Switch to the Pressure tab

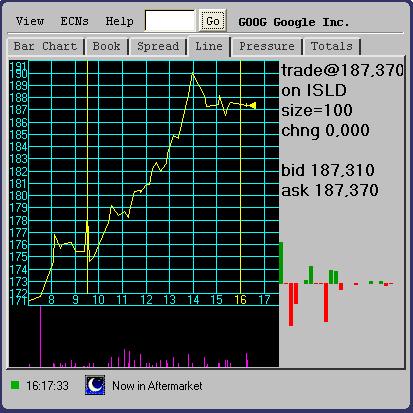pos(267,46)
